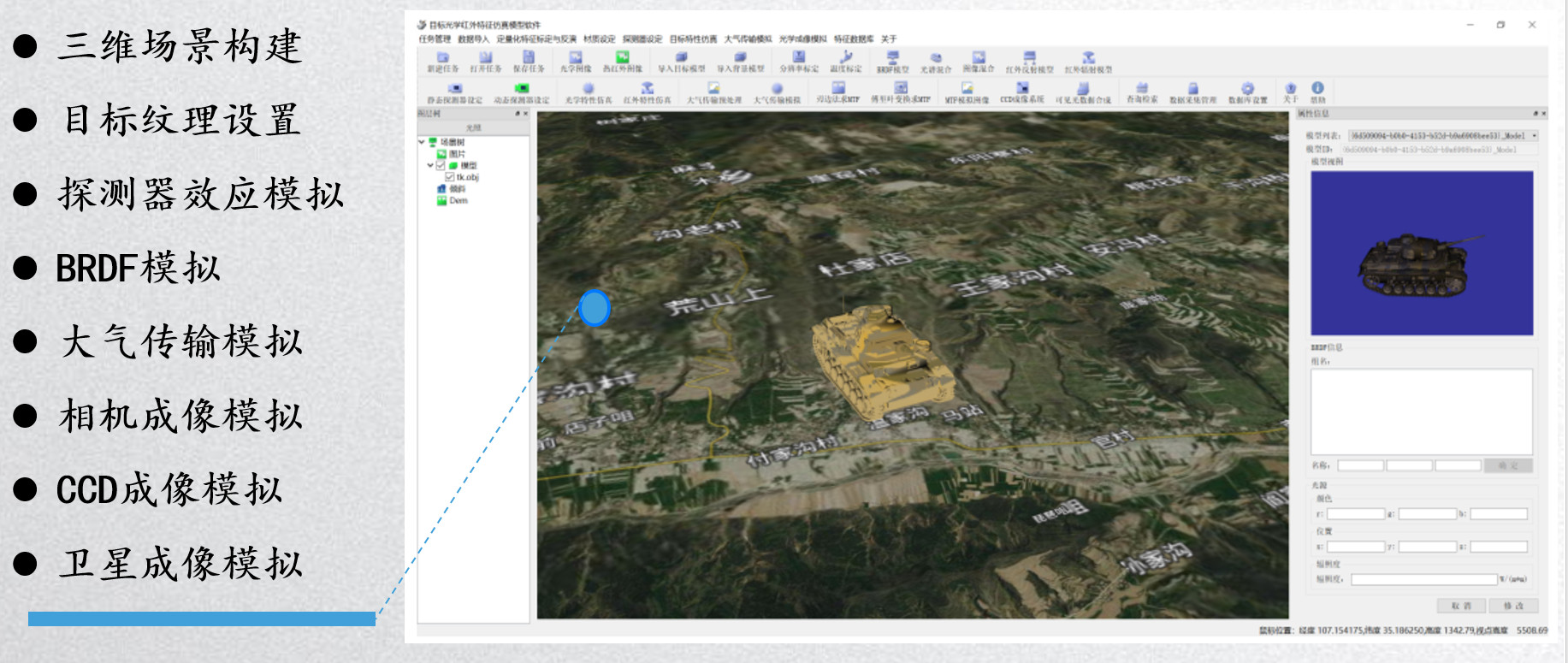Click the empty BRDF group name list box

[1422, 411]
